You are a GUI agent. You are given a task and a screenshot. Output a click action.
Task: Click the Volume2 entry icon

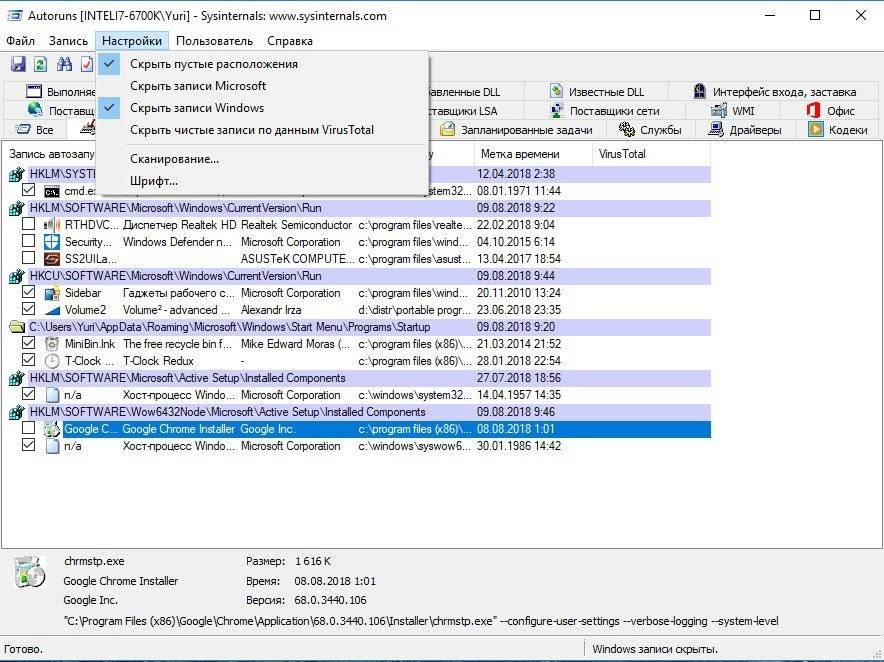click(x=51, y=310)
